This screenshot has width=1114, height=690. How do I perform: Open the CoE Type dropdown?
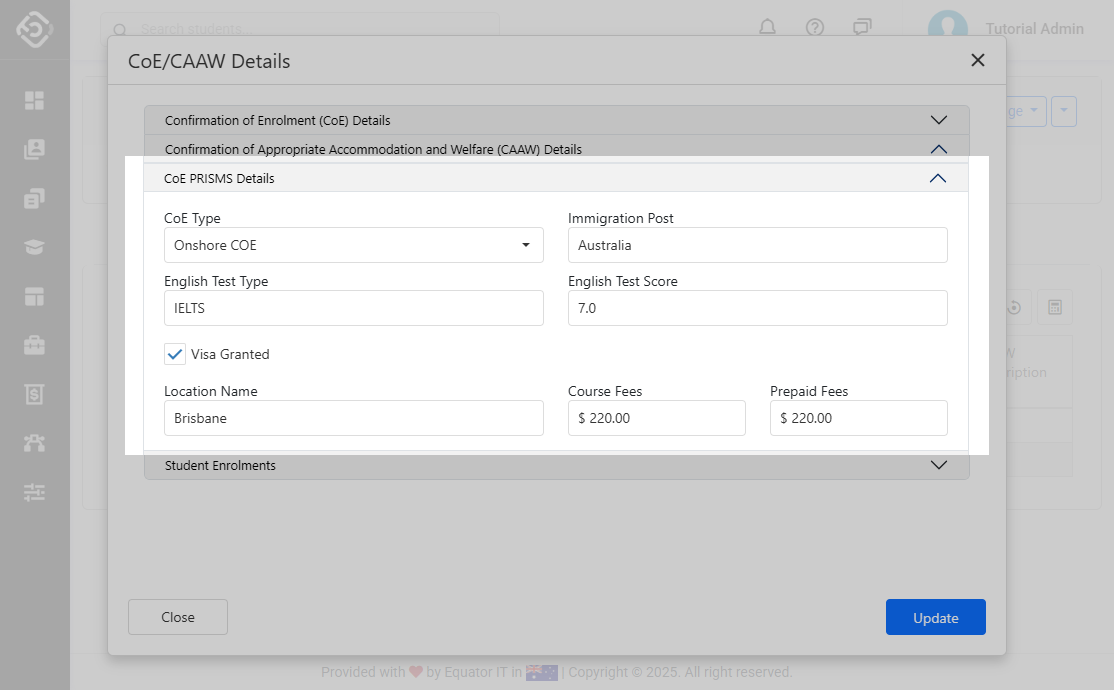pos(353,245)
